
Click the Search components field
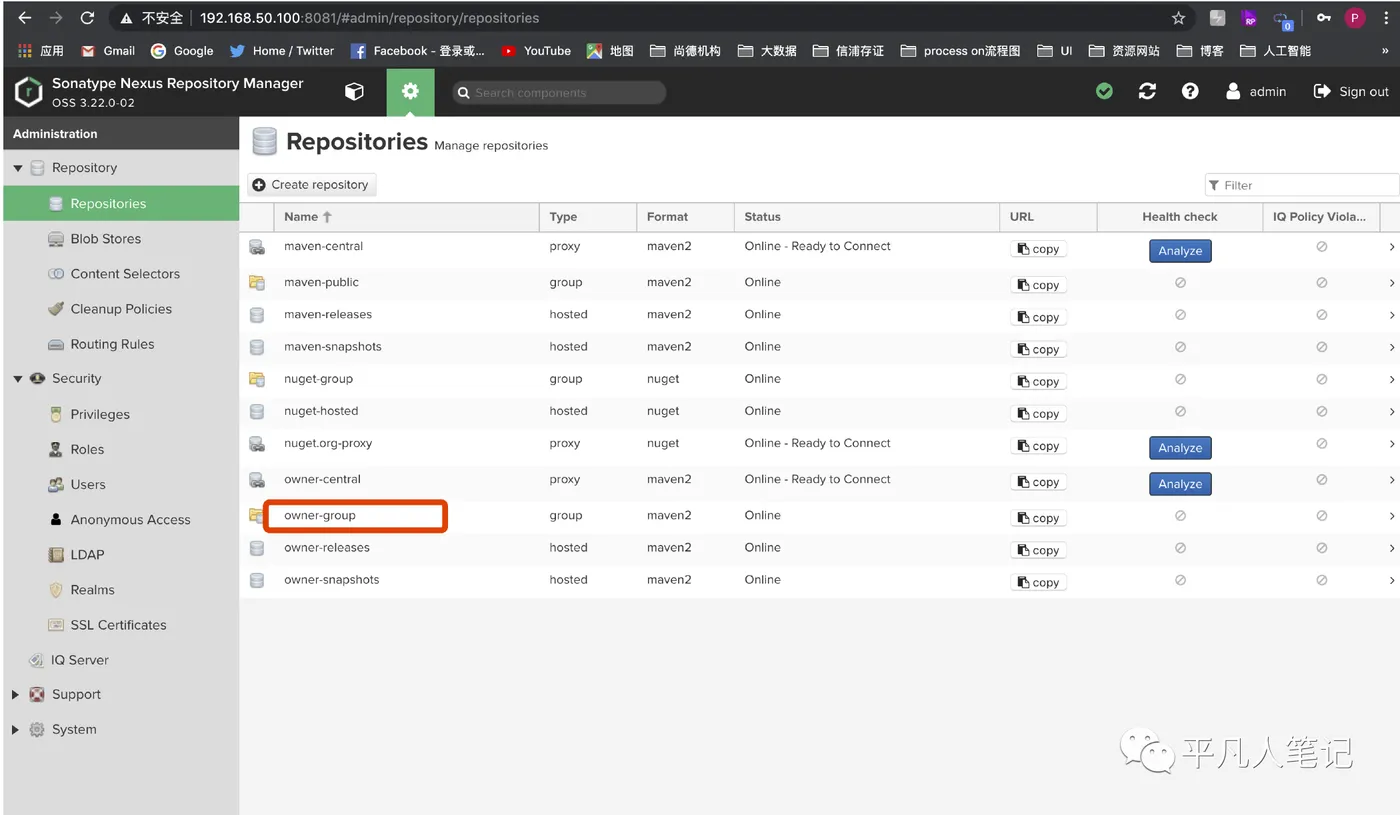pos(559,92)
